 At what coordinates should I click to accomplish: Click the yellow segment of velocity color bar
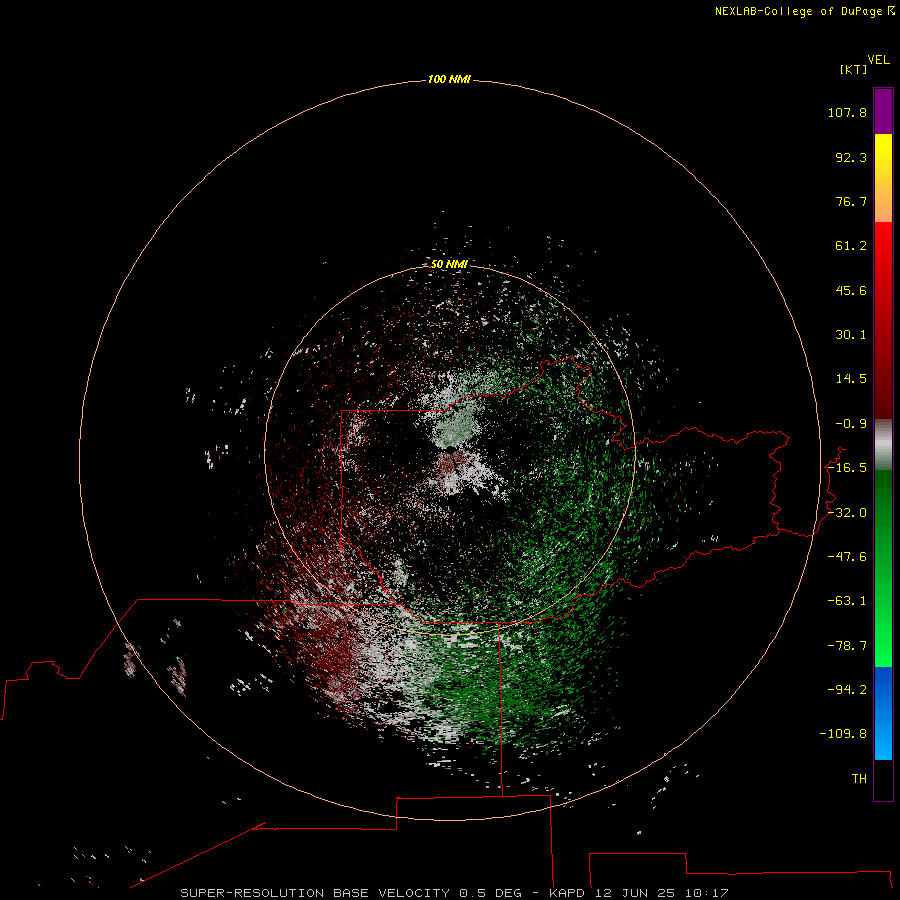(x=883, y=178)
